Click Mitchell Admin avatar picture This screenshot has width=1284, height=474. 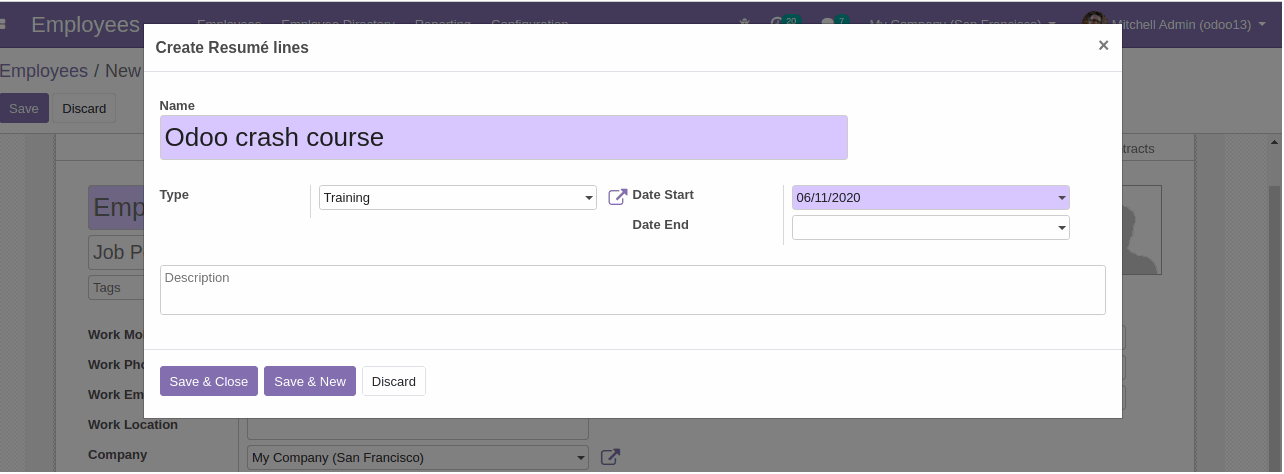coord(1094,24)
